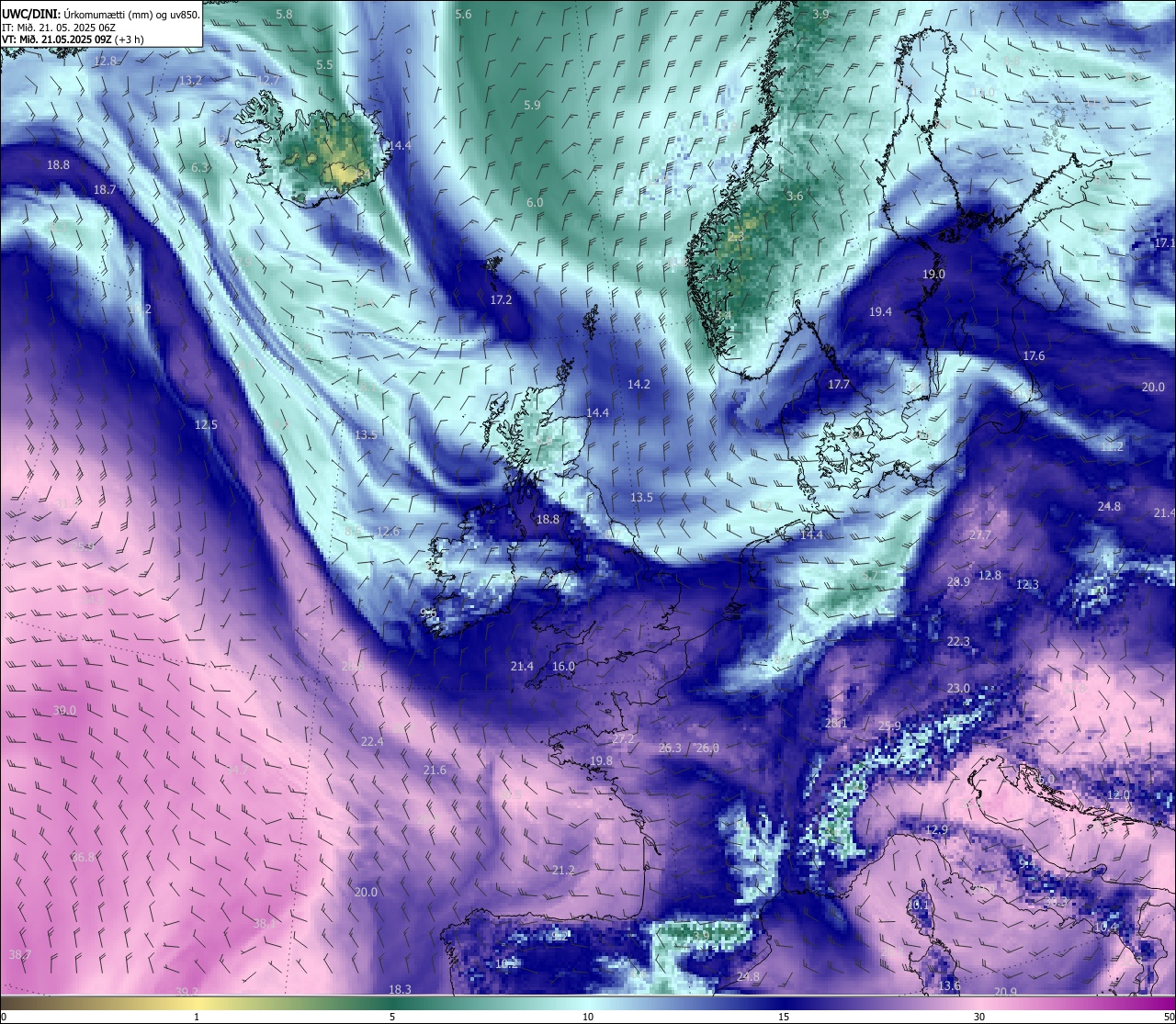This screenshot has width=1176, height=1024.
Task: Click the 19.8 value over Brittany
Action: pyautogui.click(x=601, y=761)
